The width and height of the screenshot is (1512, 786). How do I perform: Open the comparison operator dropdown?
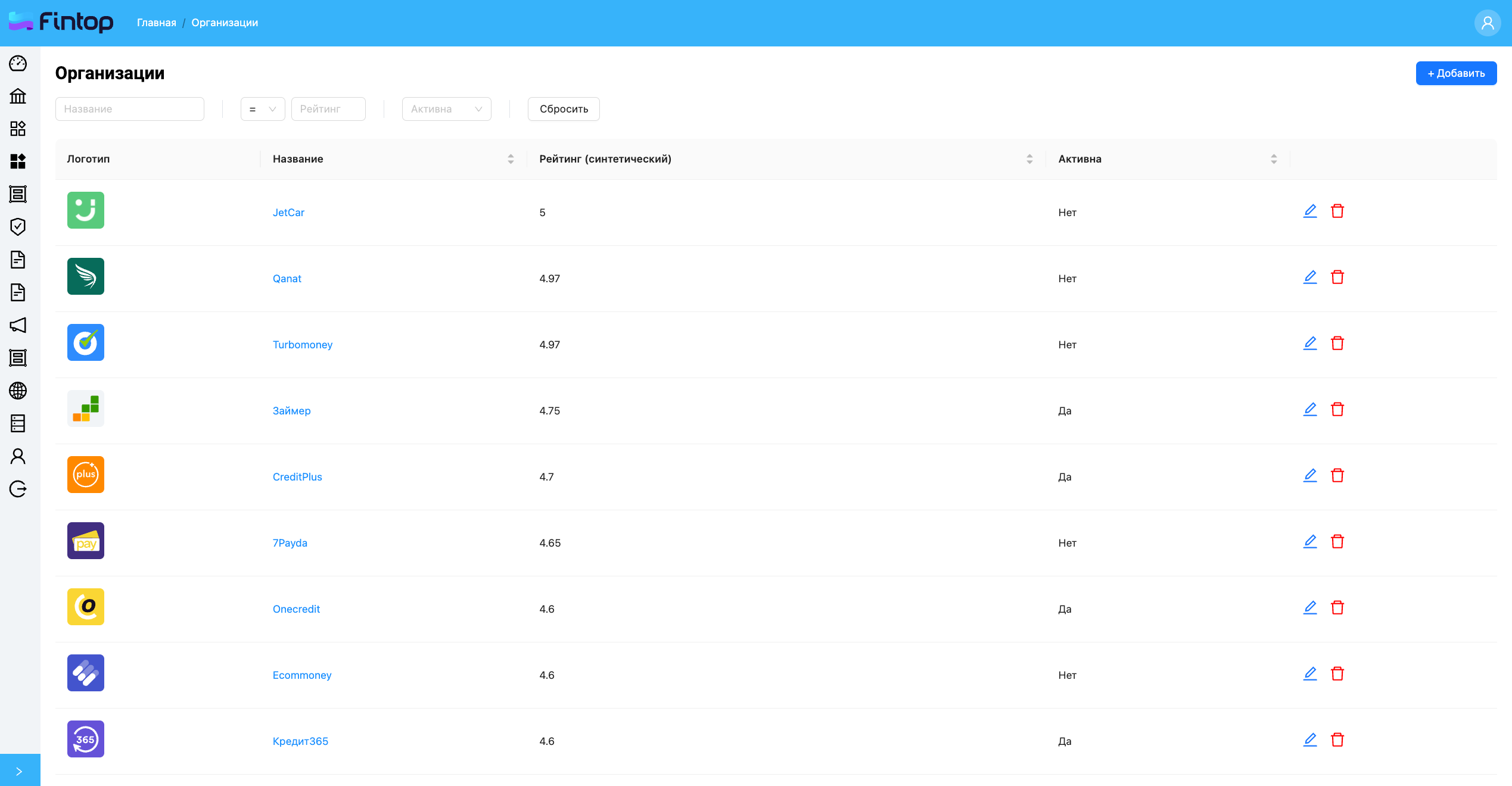(263, 109)
